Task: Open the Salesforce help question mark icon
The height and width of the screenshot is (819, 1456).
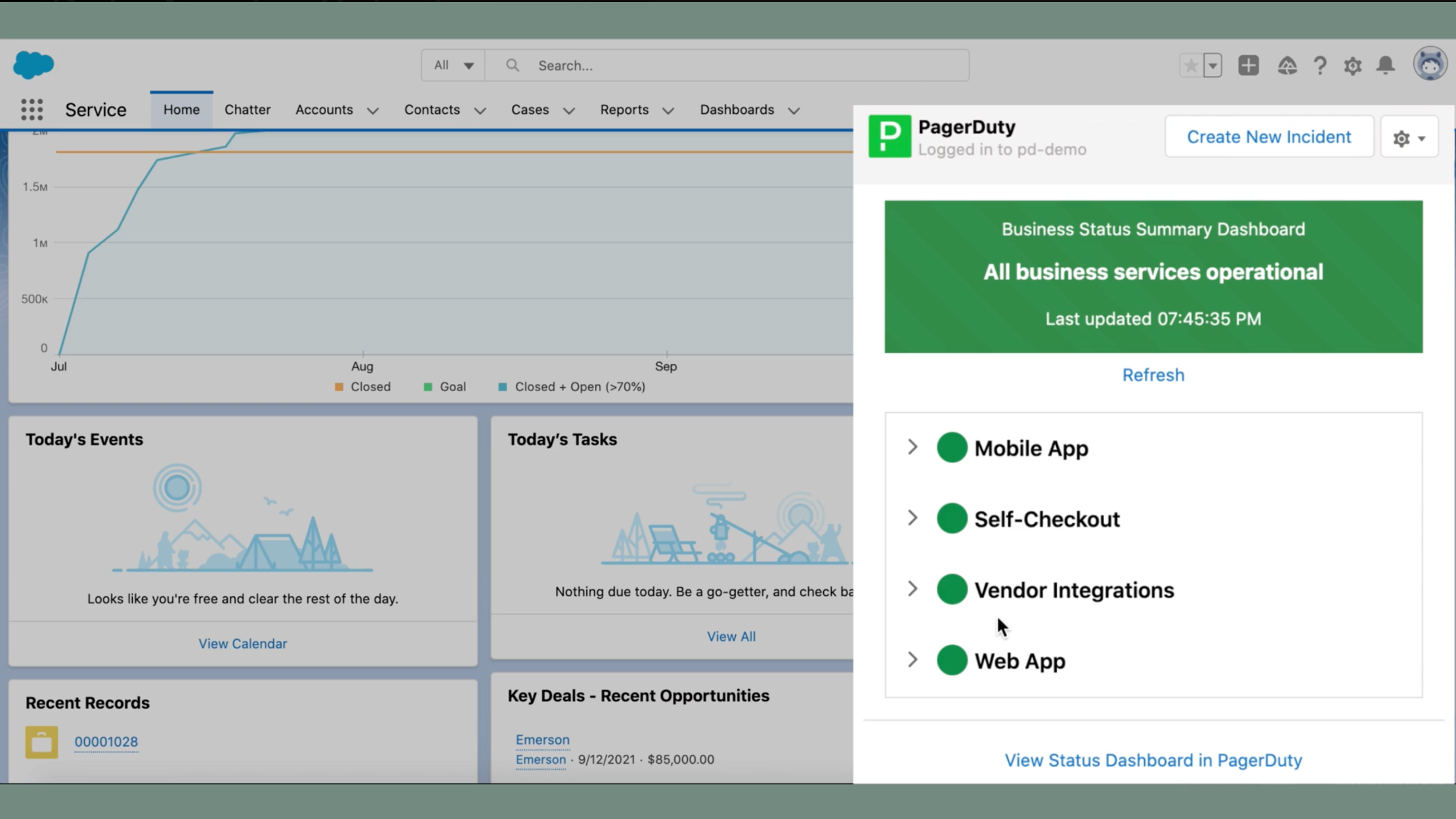Action: (1320, 65)
